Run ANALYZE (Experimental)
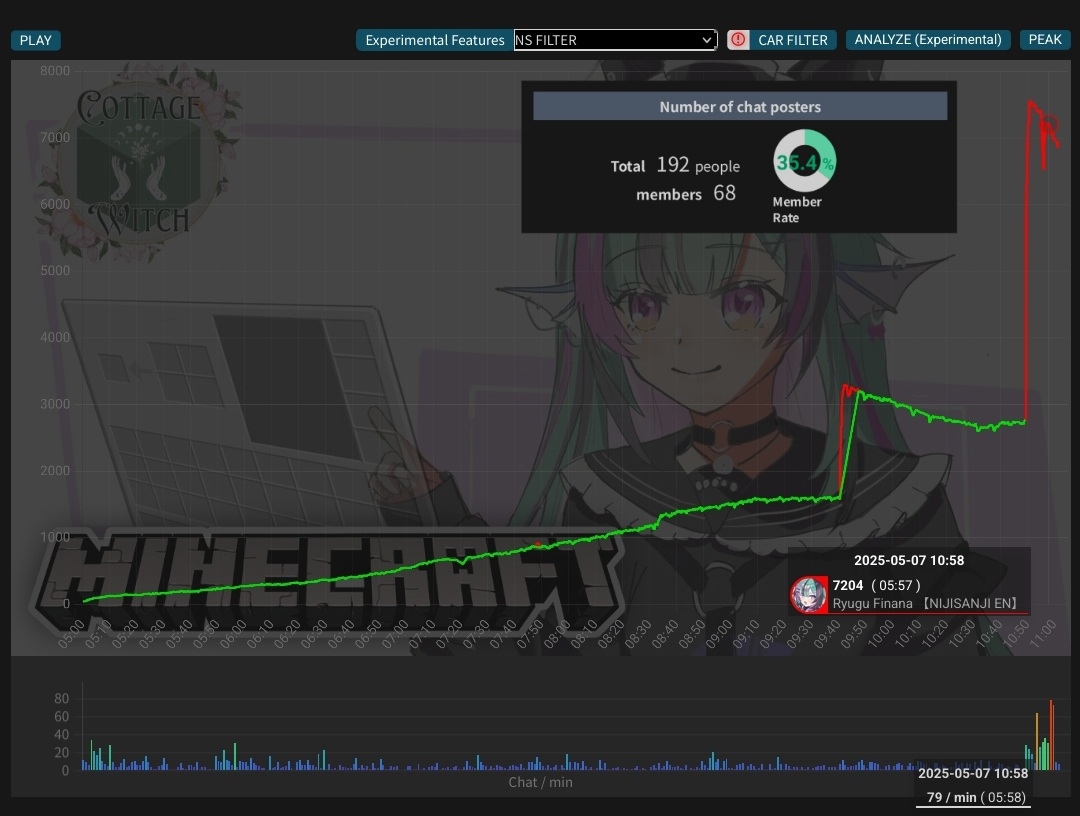The height and width of the screenshot is (816, 1080). 928,40
